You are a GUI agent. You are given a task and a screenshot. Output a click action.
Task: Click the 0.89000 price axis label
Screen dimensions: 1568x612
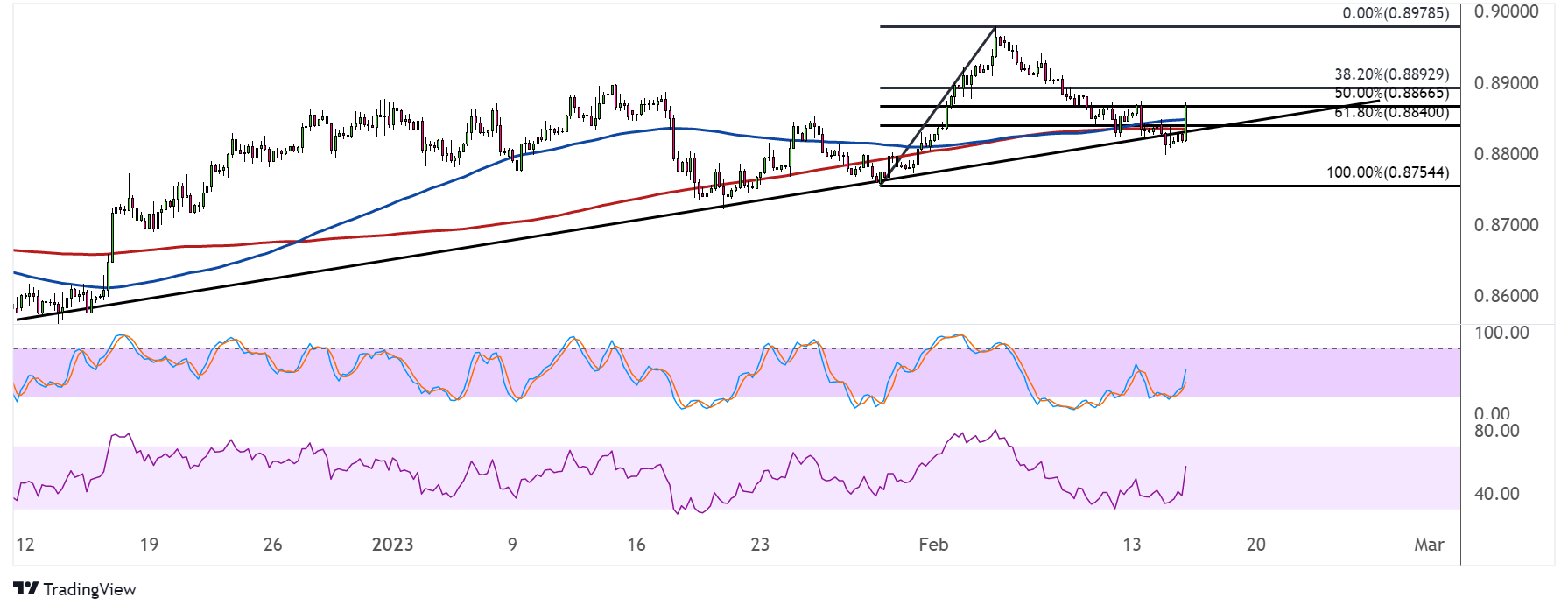point(1506,83)
